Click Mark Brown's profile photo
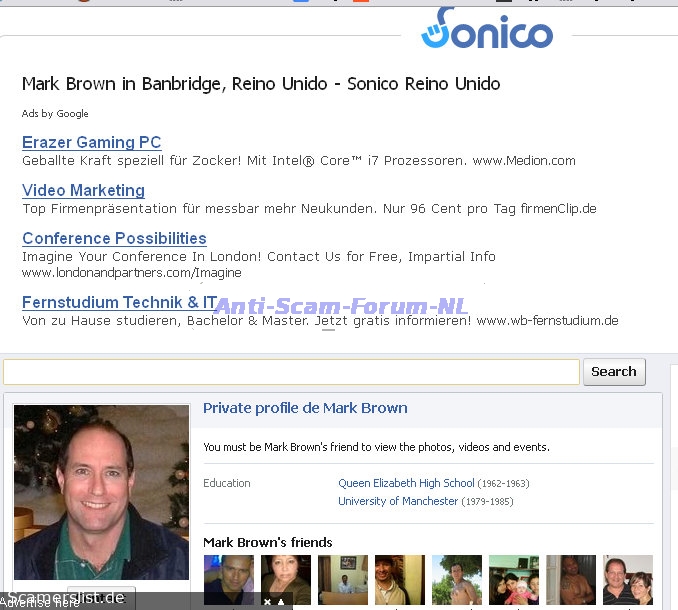Image resolution: width=678 pixels, height=610 pixels. click(x=101, y=491)
